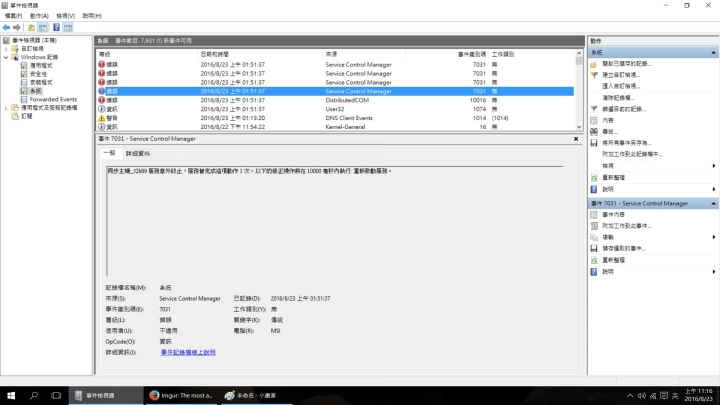
Task: Select the DistributedCOM 10016 error row
Action: click(x=335, y=100)
